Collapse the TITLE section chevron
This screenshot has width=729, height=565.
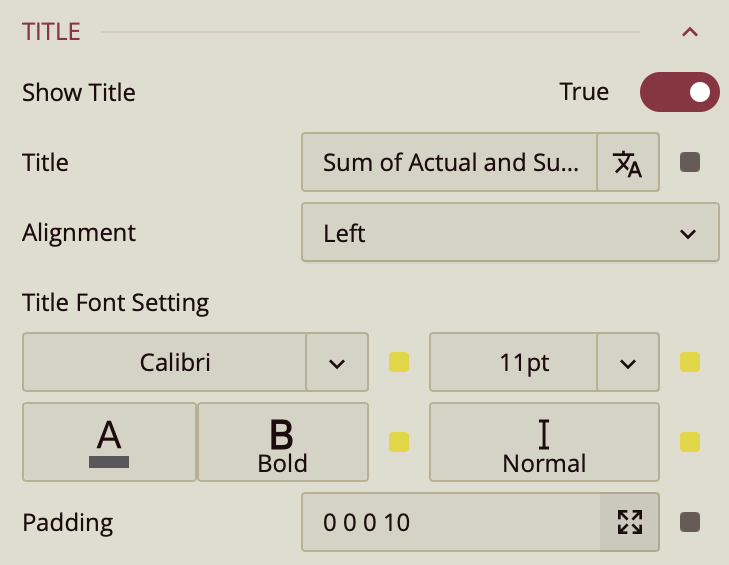coord(689,32)
